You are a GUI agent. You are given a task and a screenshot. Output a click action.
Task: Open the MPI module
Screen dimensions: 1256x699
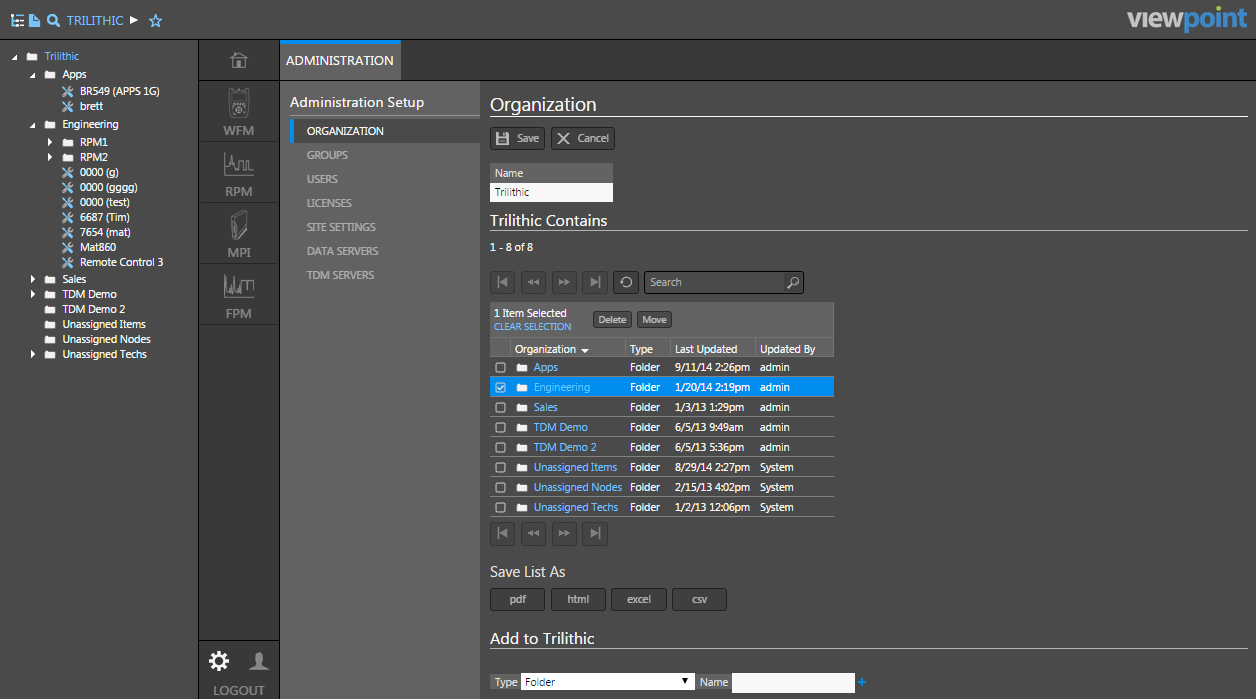click(x=239, y=233)
